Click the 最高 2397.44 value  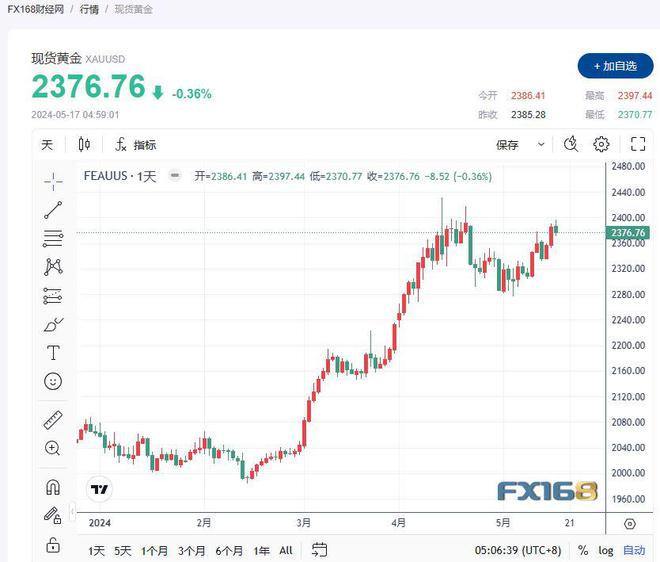635,96
